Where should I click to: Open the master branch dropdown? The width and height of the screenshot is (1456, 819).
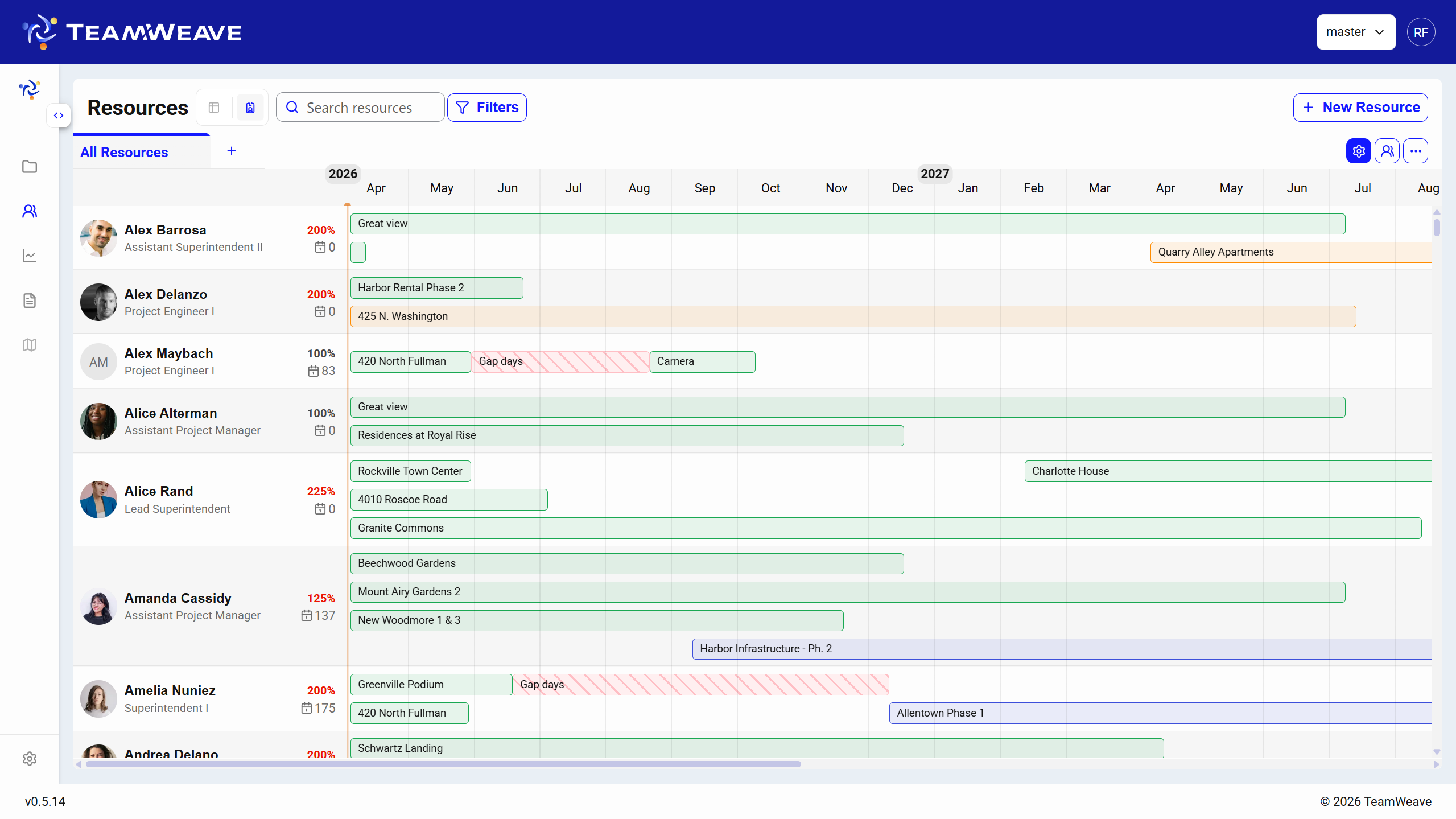click(1356, 32)
